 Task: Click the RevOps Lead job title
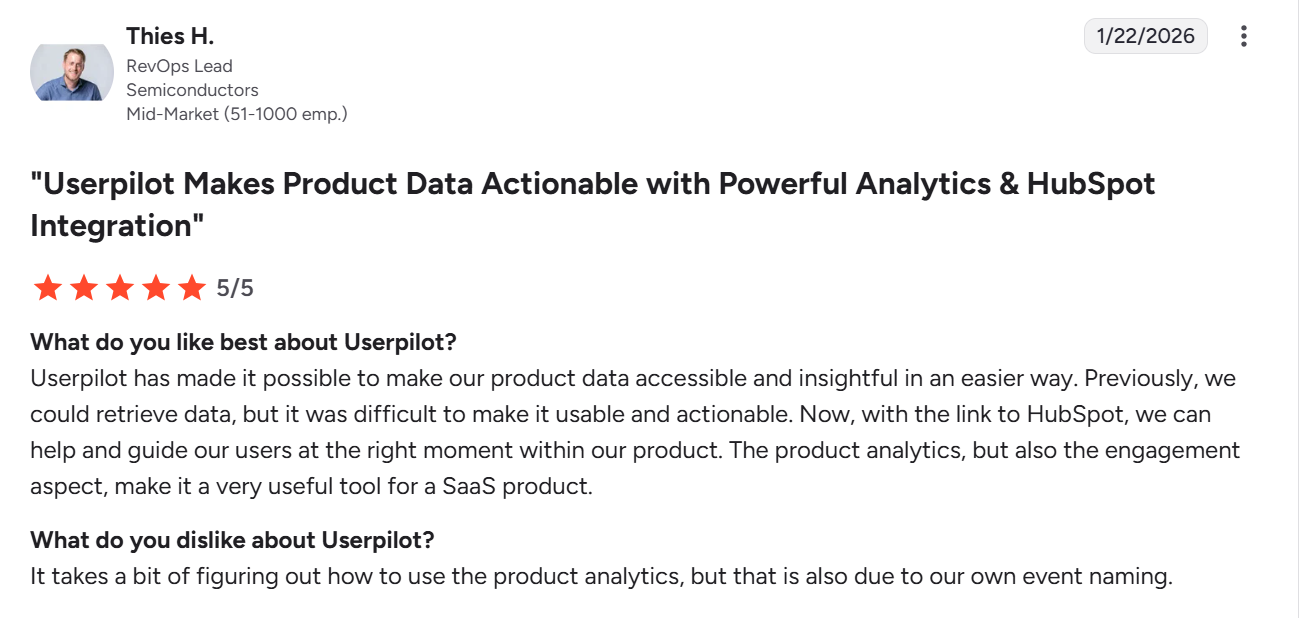point(178,66)
